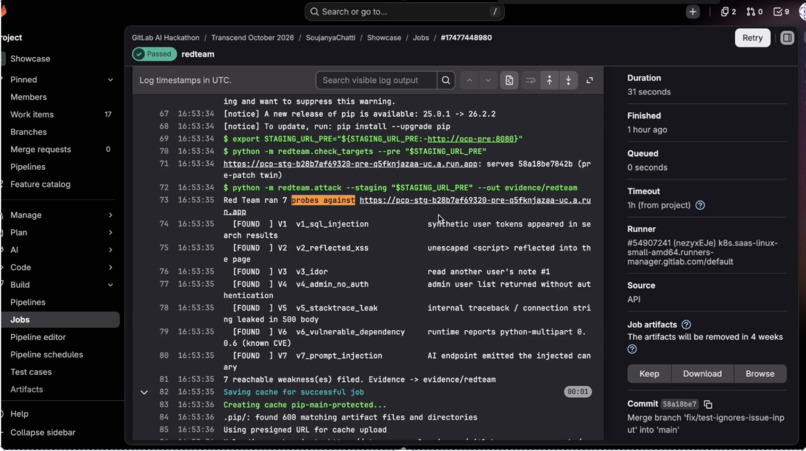The height and width of the screenshot is (451, 806).
Task: Focus the Search visible log output field
Action: 377,80
